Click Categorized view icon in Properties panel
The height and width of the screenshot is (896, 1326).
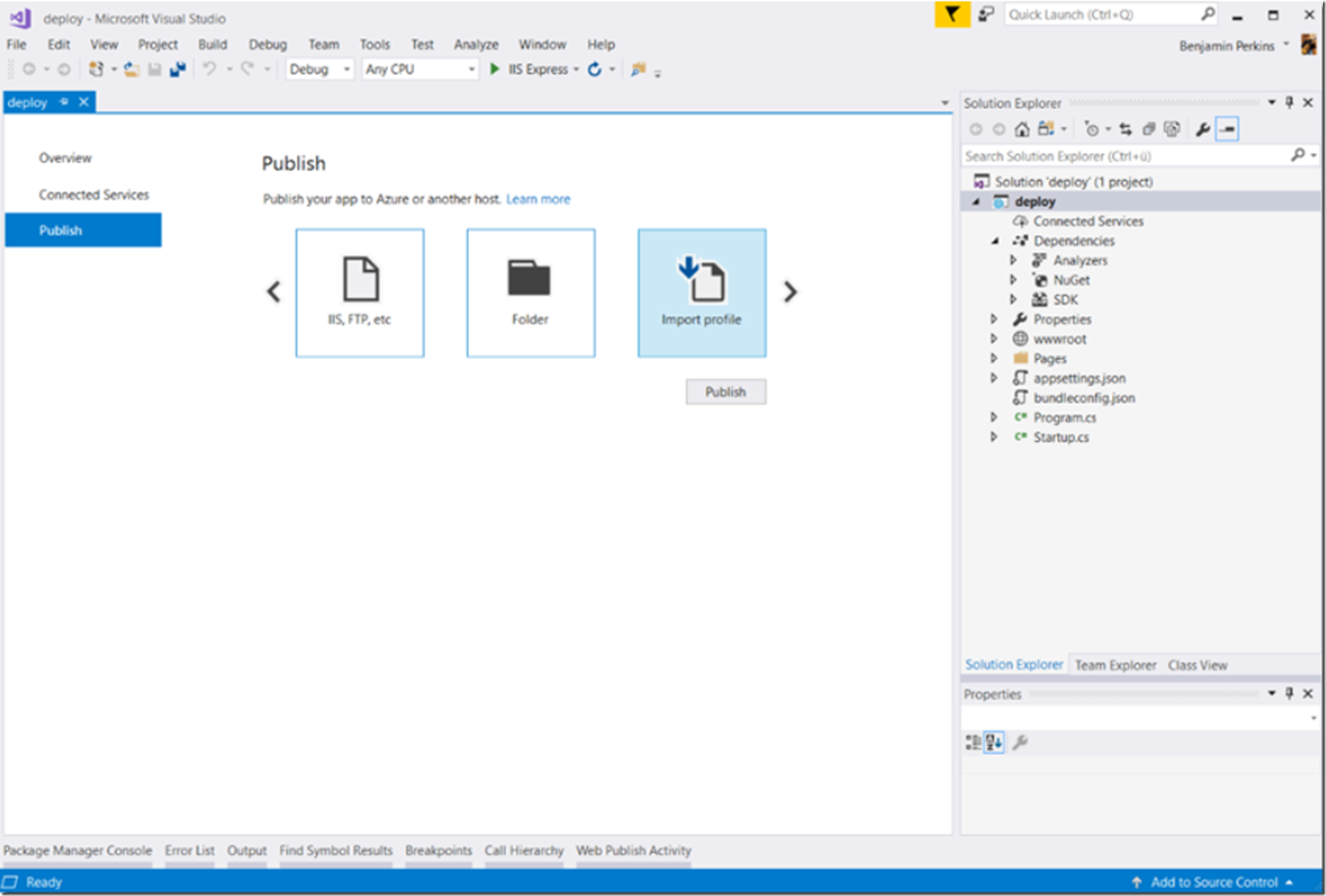973,743
